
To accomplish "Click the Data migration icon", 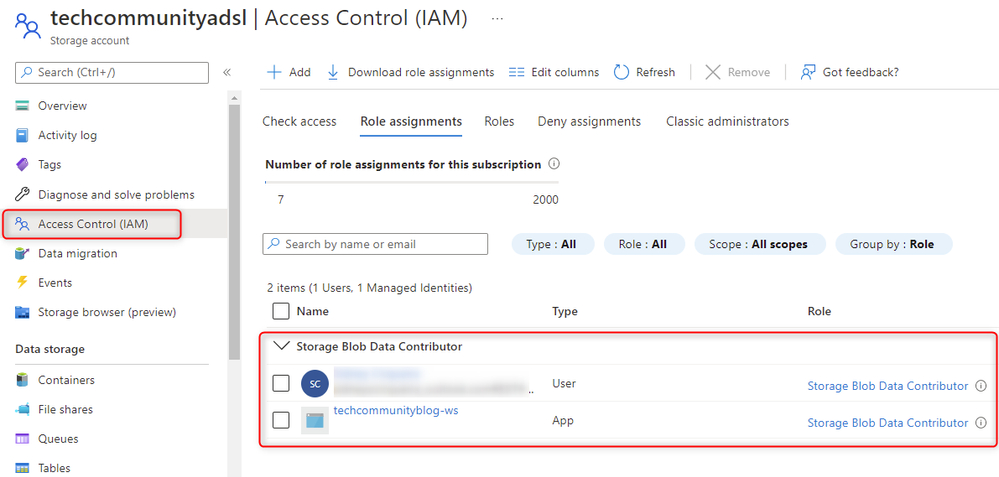I will point(22,253).
